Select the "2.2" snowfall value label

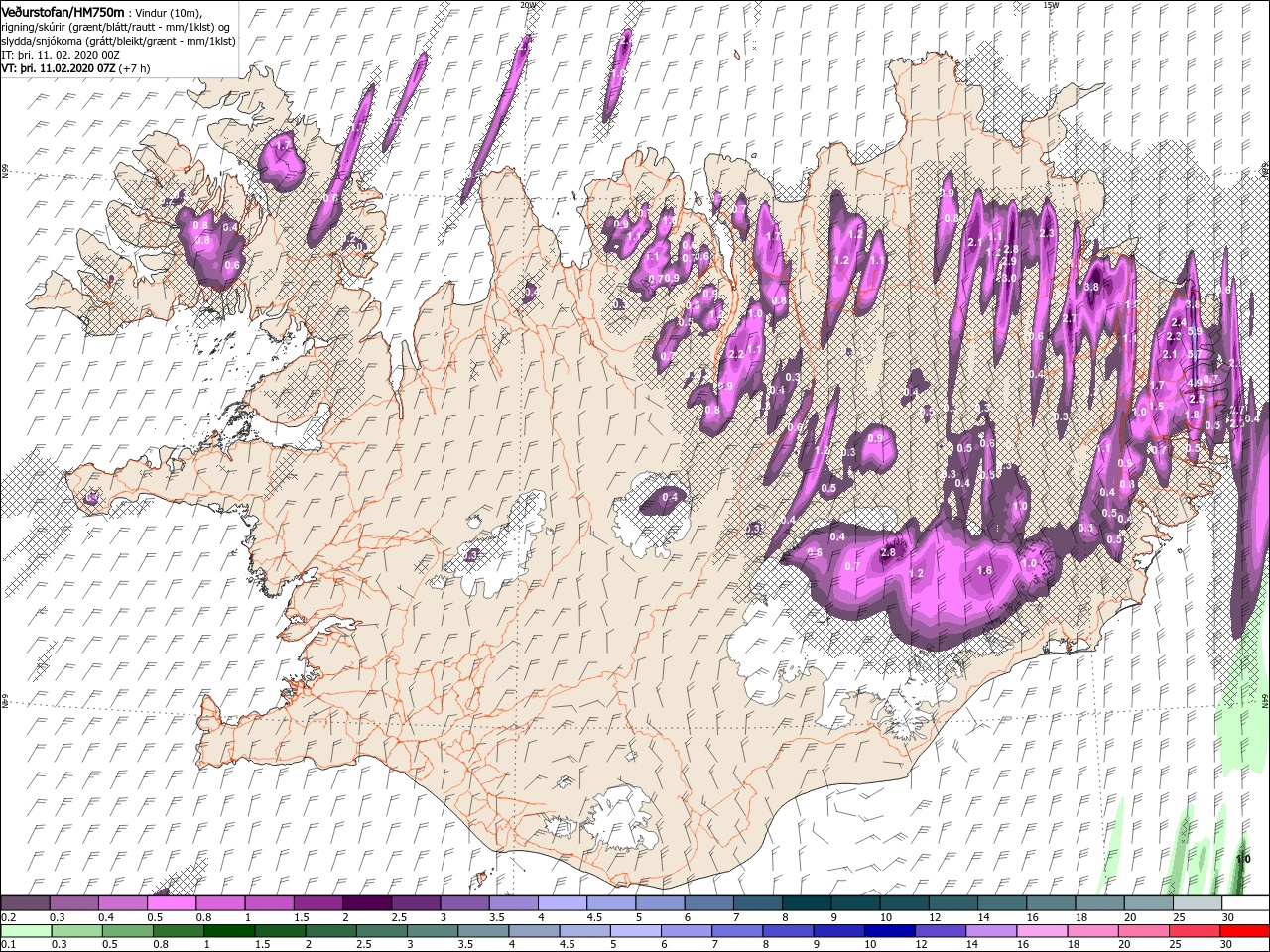point(735,354)
